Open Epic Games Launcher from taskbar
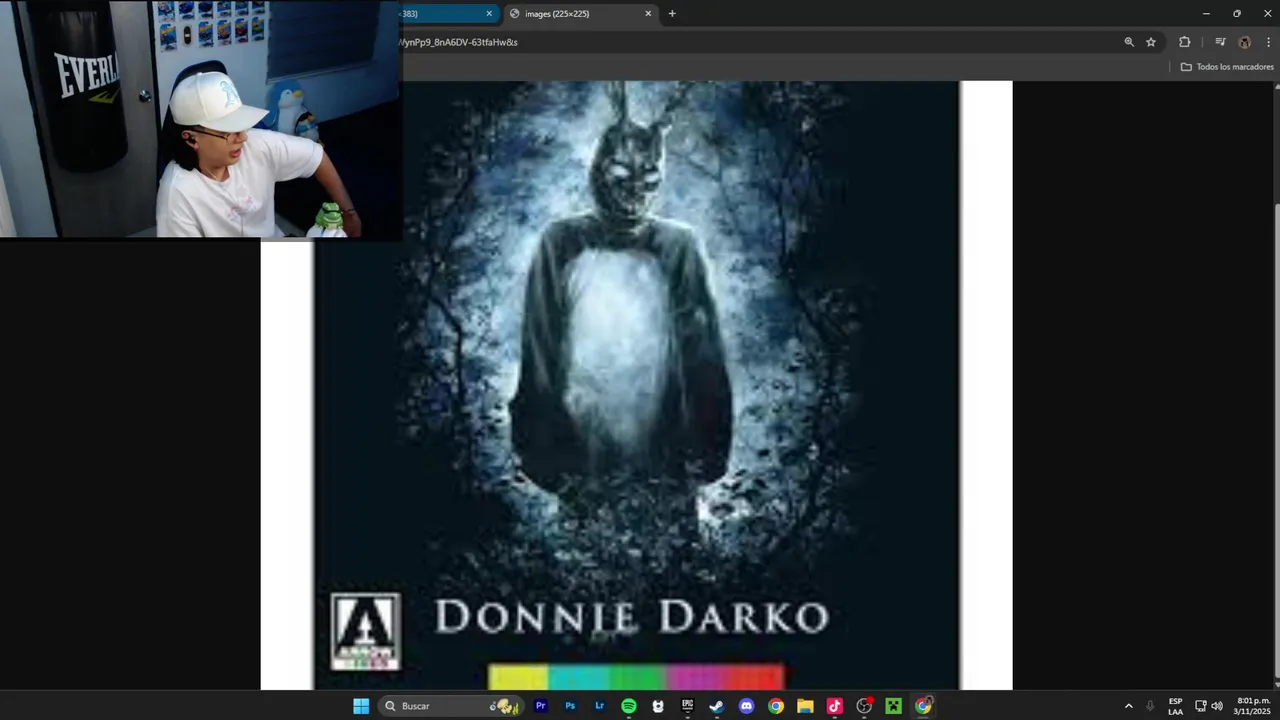 click(687, 706)
